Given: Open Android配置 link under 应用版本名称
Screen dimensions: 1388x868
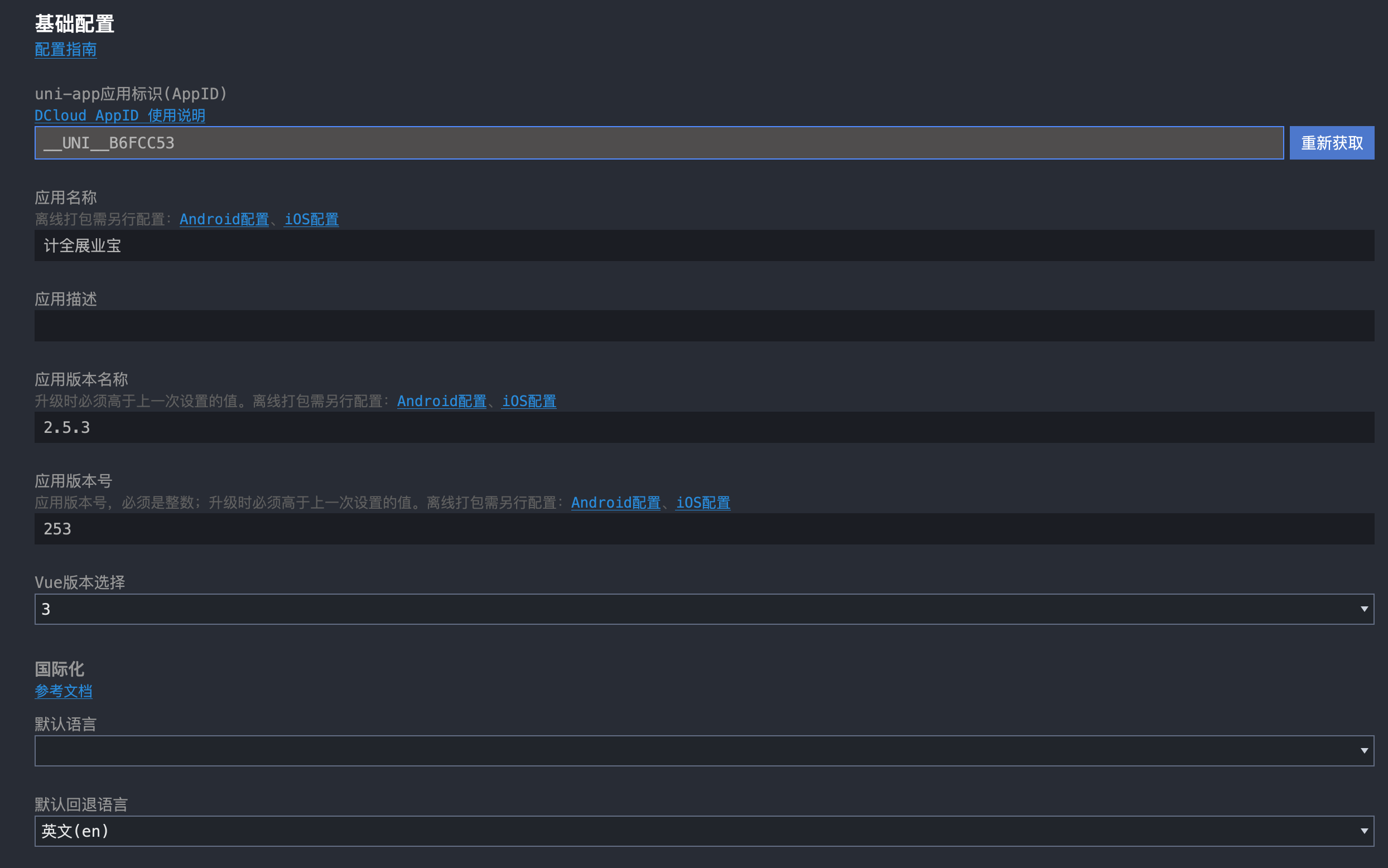Looking at the screenshot, I should coord(441,401).
